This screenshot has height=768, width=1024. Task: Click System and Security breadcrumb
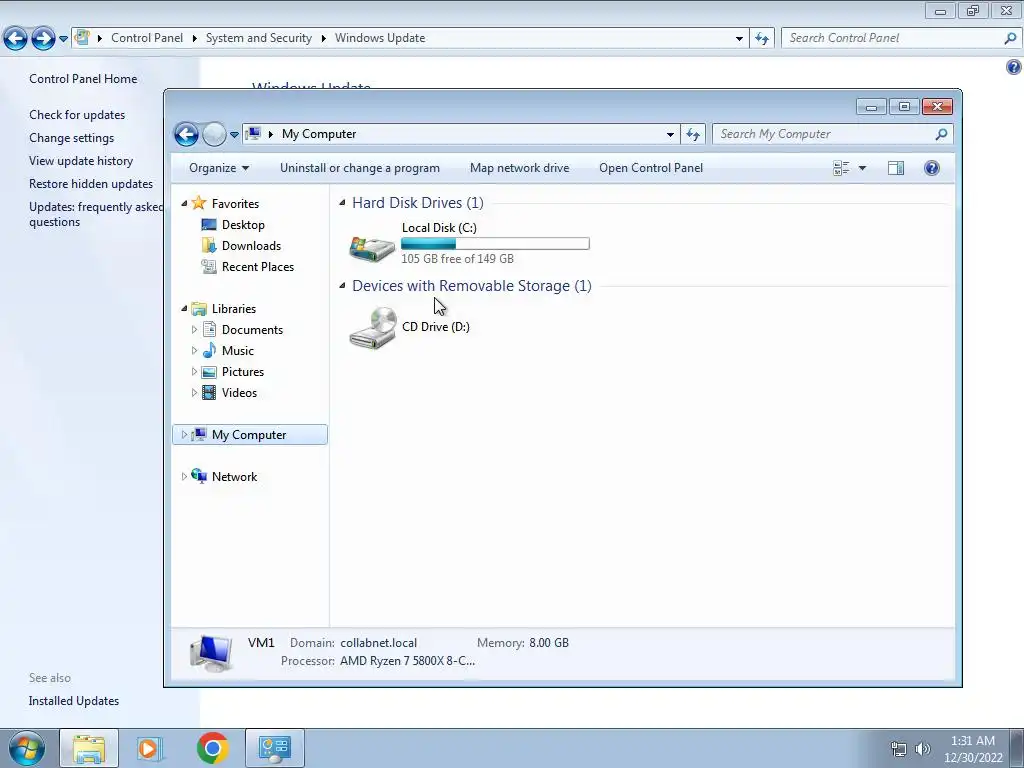point(259,38)
